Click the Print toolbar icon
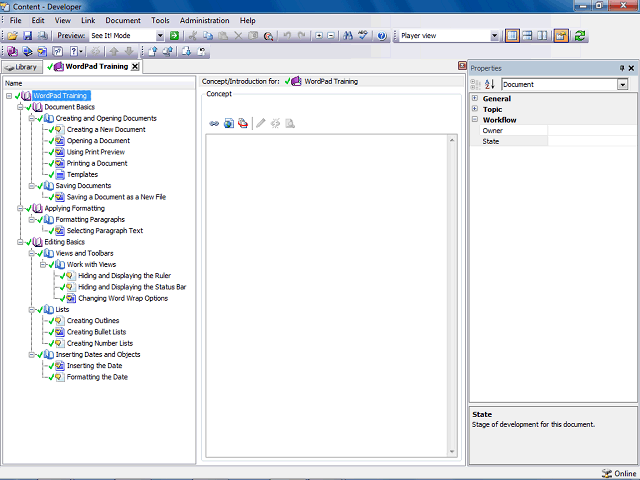The width and height of the screenshot is (640, 480). [x=42, y=36]
